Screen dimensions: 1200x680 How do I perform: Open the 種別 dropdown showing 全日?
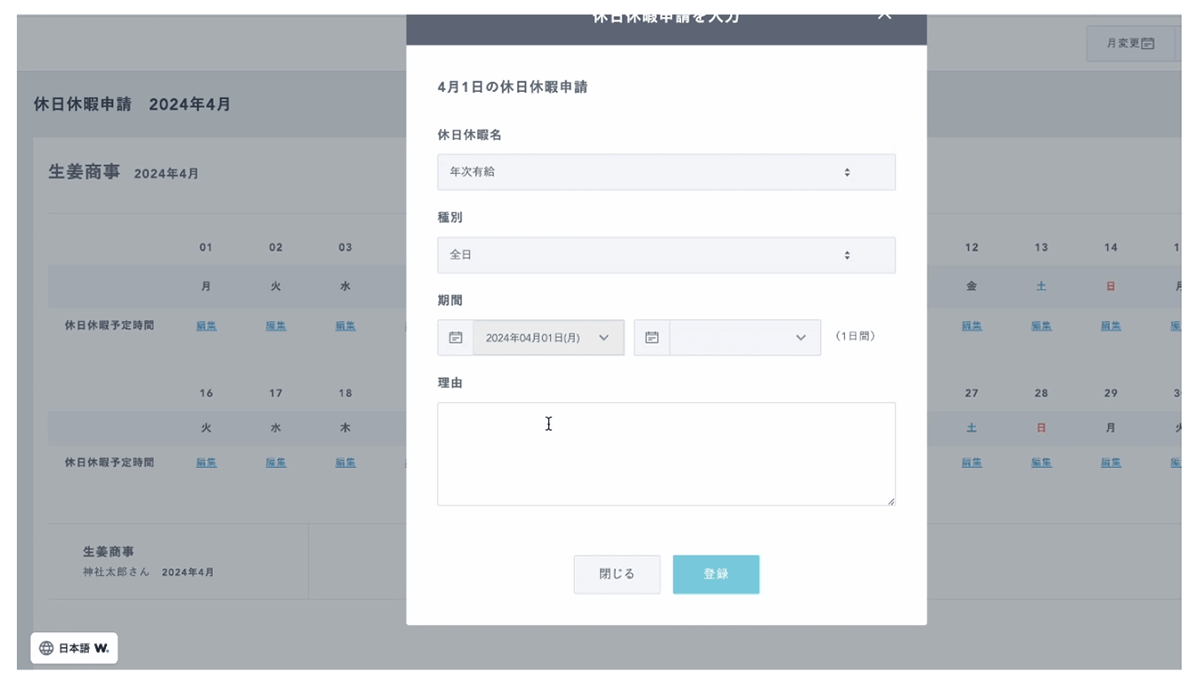(666, 255)
